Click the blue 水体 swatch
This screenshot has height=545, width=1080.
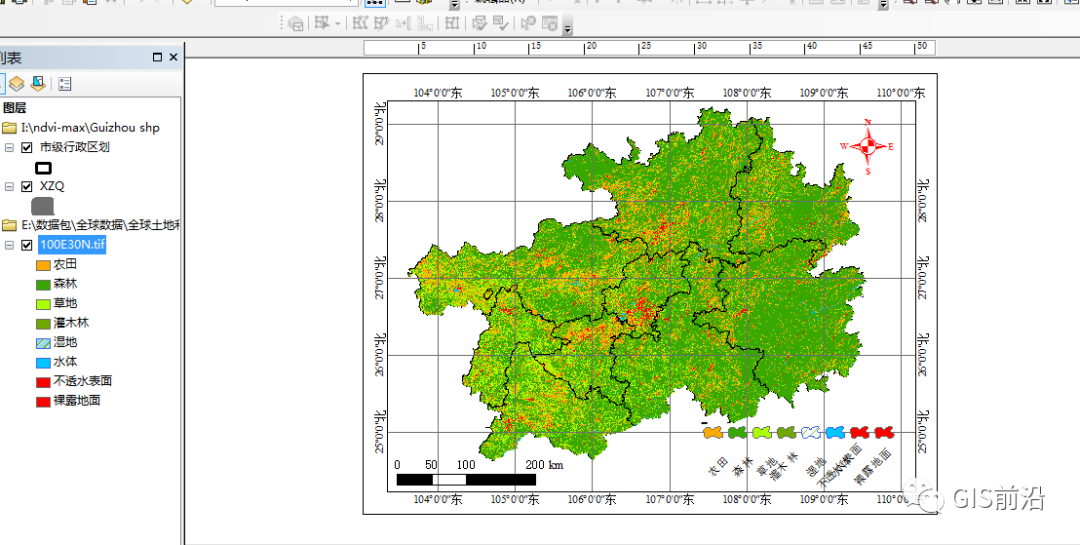tap(43, 362)
